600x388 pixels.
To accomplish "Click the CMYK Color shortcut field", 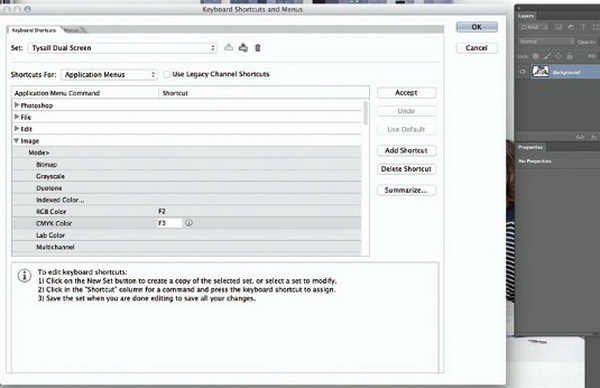I will (170, 223).
